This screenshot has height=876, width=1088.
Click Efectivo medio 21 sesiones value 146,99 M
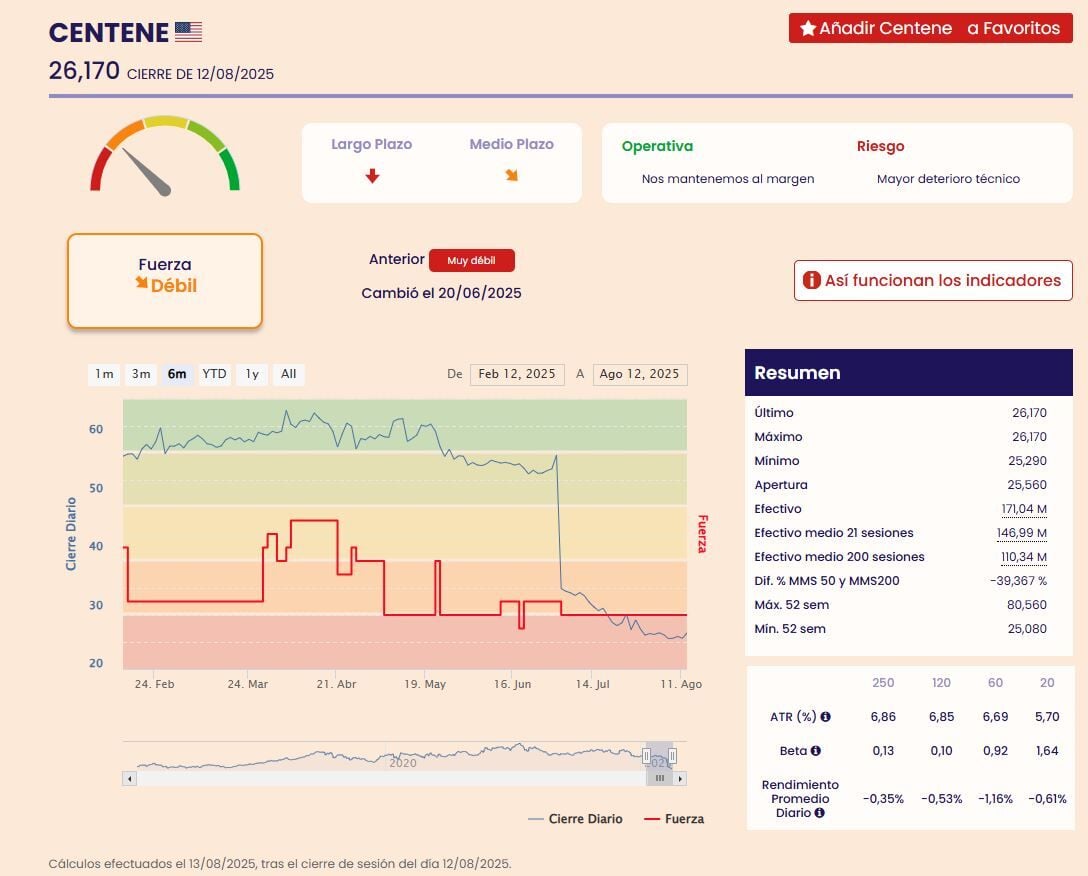click(1021, 533)
